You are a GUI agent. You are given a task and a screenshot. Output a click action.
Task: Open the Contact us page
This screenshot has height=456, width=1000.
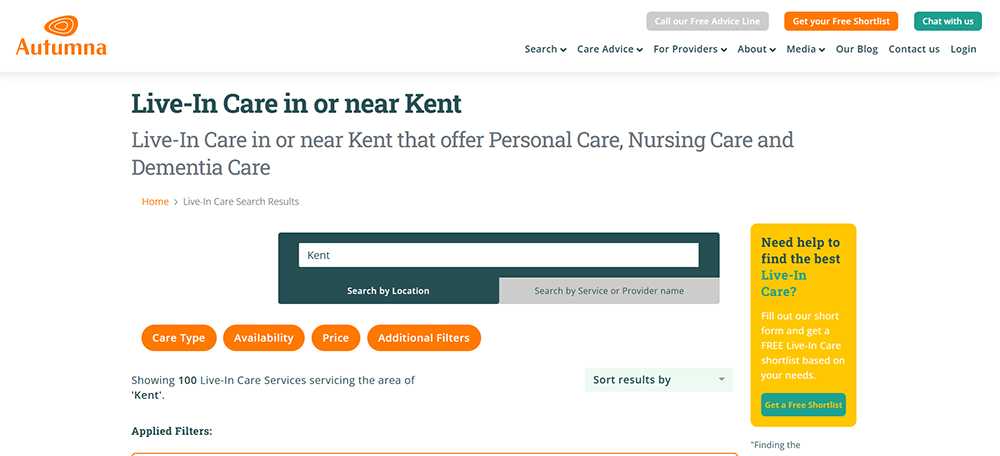click(x=913, y=49)
